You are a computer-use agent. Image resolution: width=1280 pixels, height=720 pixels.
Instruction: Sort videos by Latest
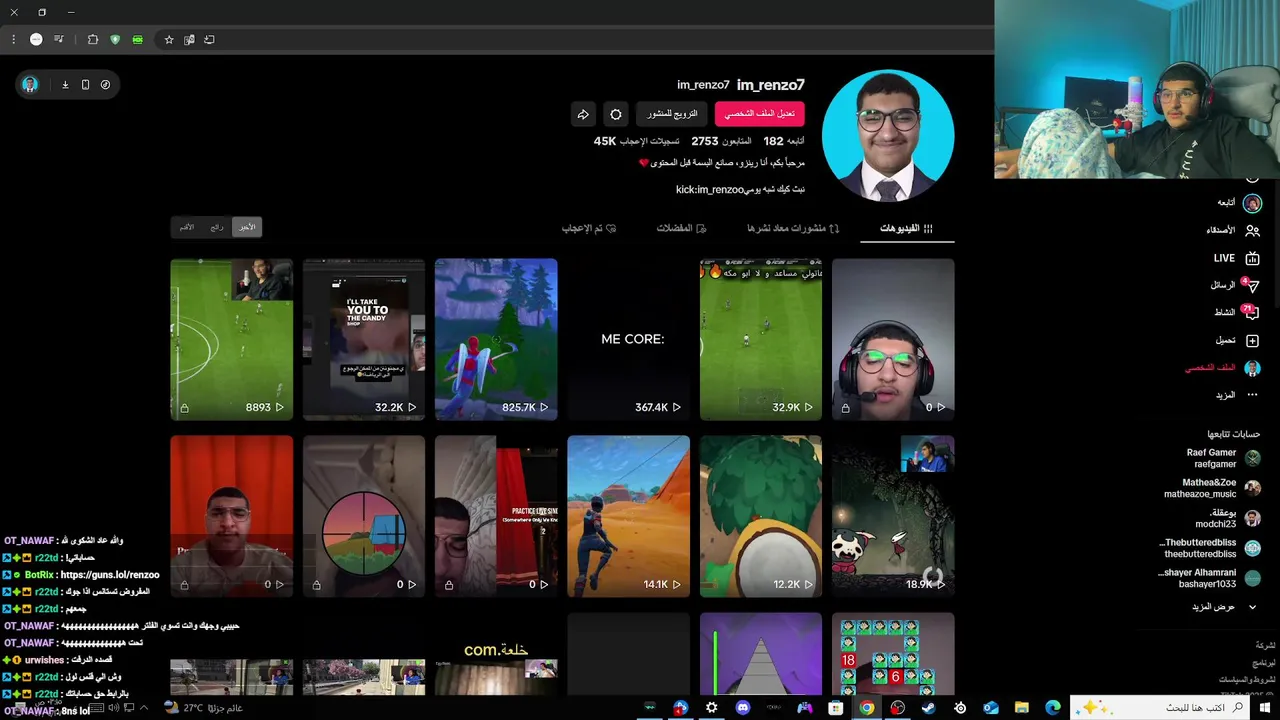point(247,227)
